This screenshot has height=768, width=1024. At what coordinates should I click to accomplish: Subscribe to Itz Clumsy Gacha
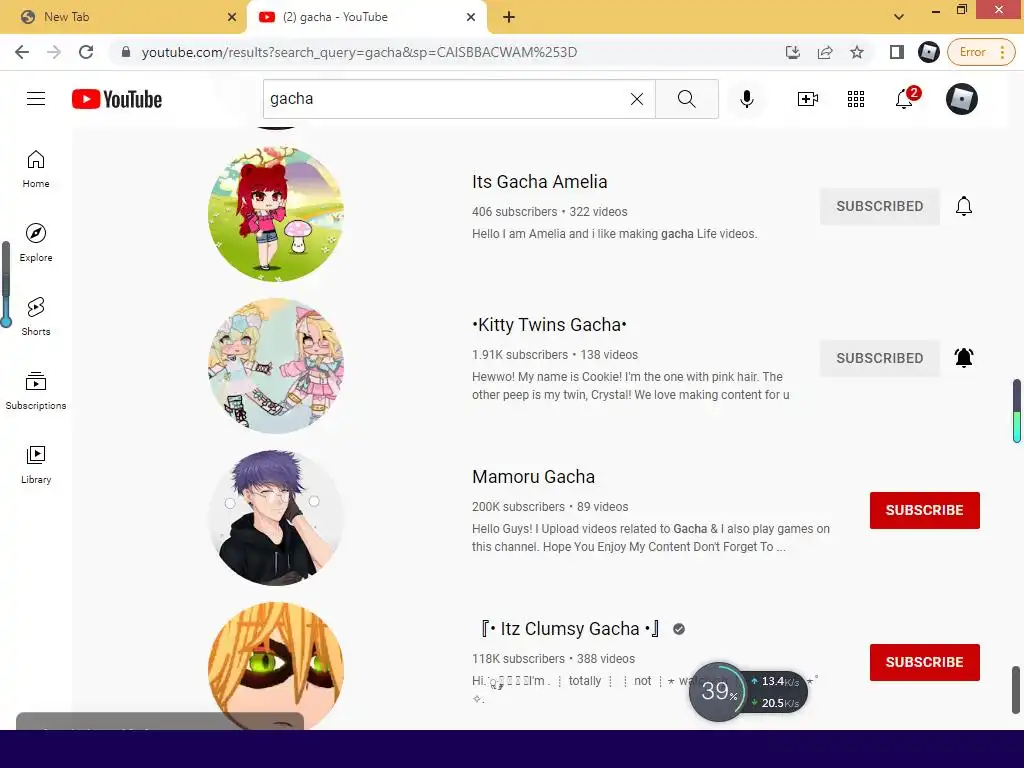pos(924,662)
